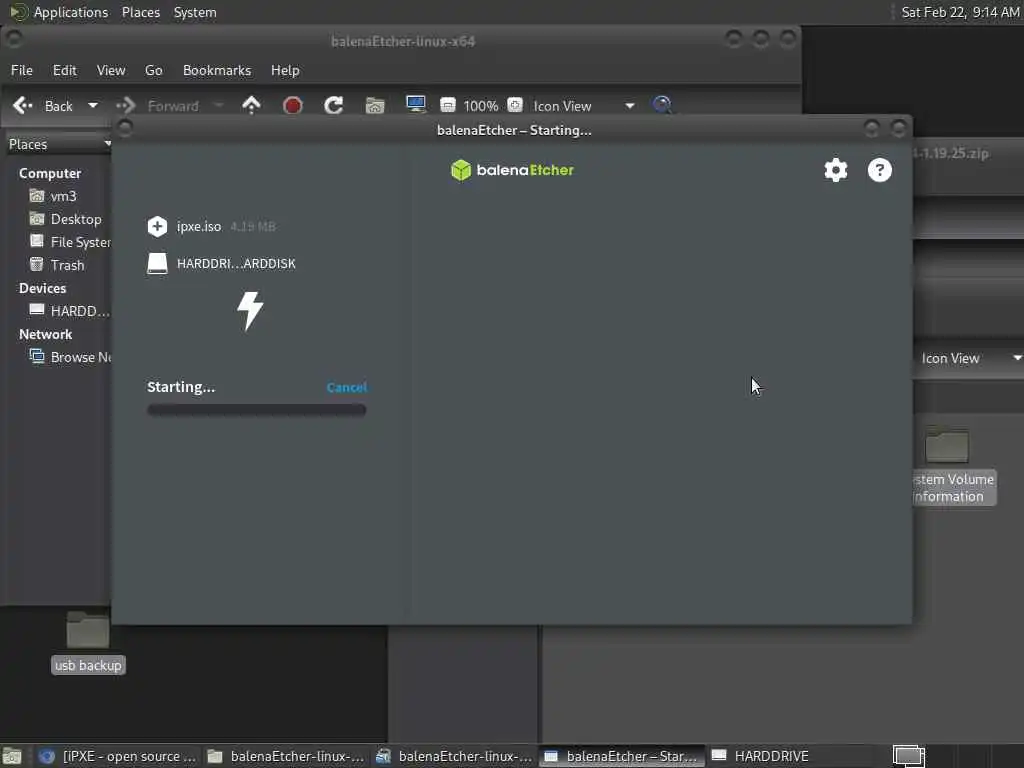
Task: Open vm3 home folder in sidebar
Action: tap(53, 196)
